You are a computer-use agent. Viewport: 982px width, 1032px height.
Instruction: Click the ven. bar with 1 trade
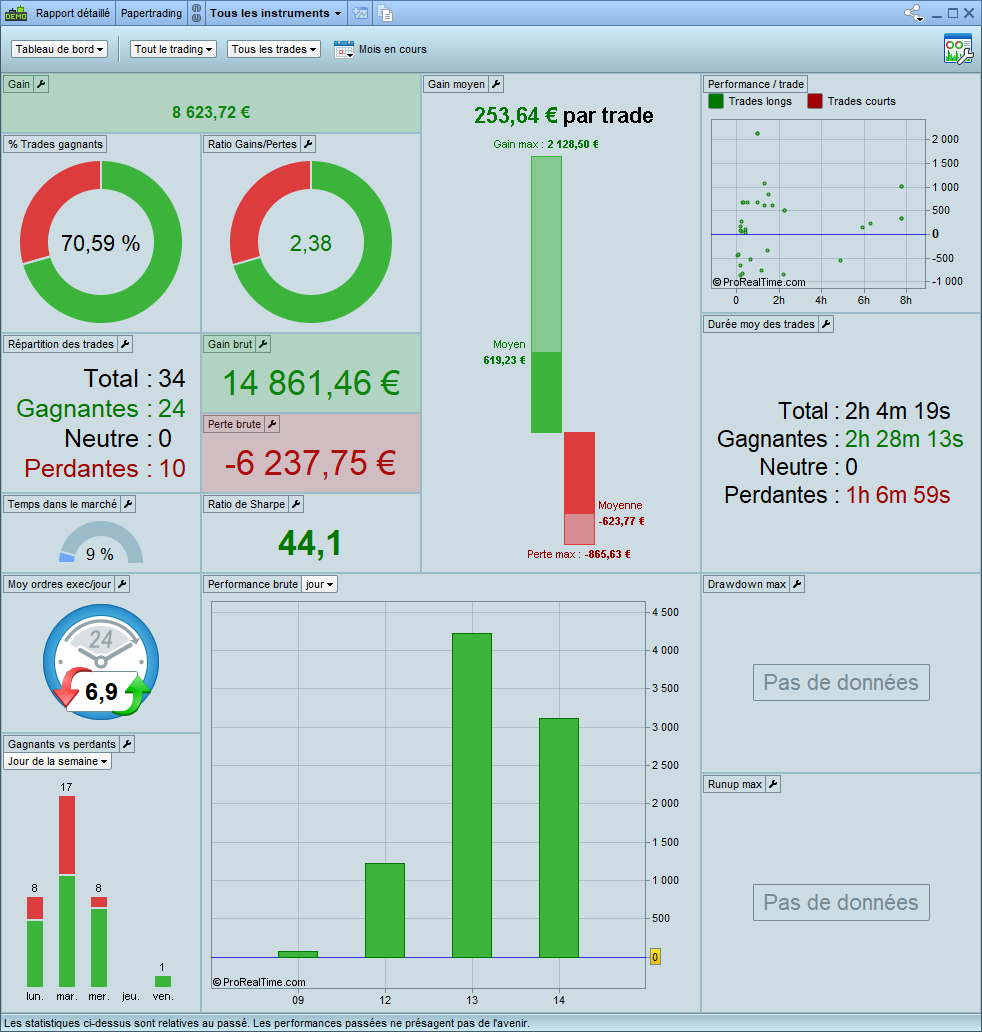point(163,981)
